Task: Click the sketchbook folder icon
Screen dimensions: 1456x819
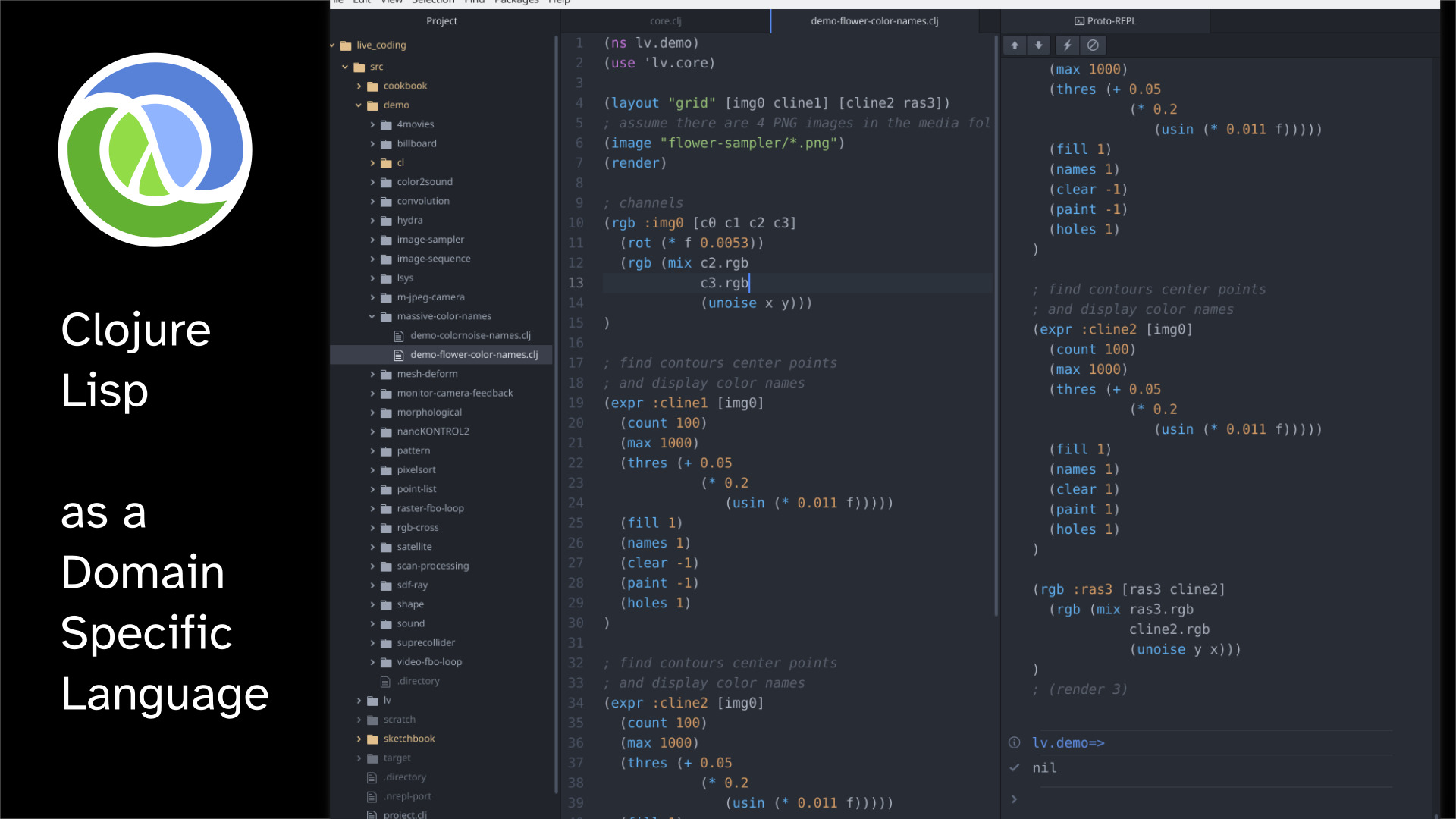Action: pos(372,739)
